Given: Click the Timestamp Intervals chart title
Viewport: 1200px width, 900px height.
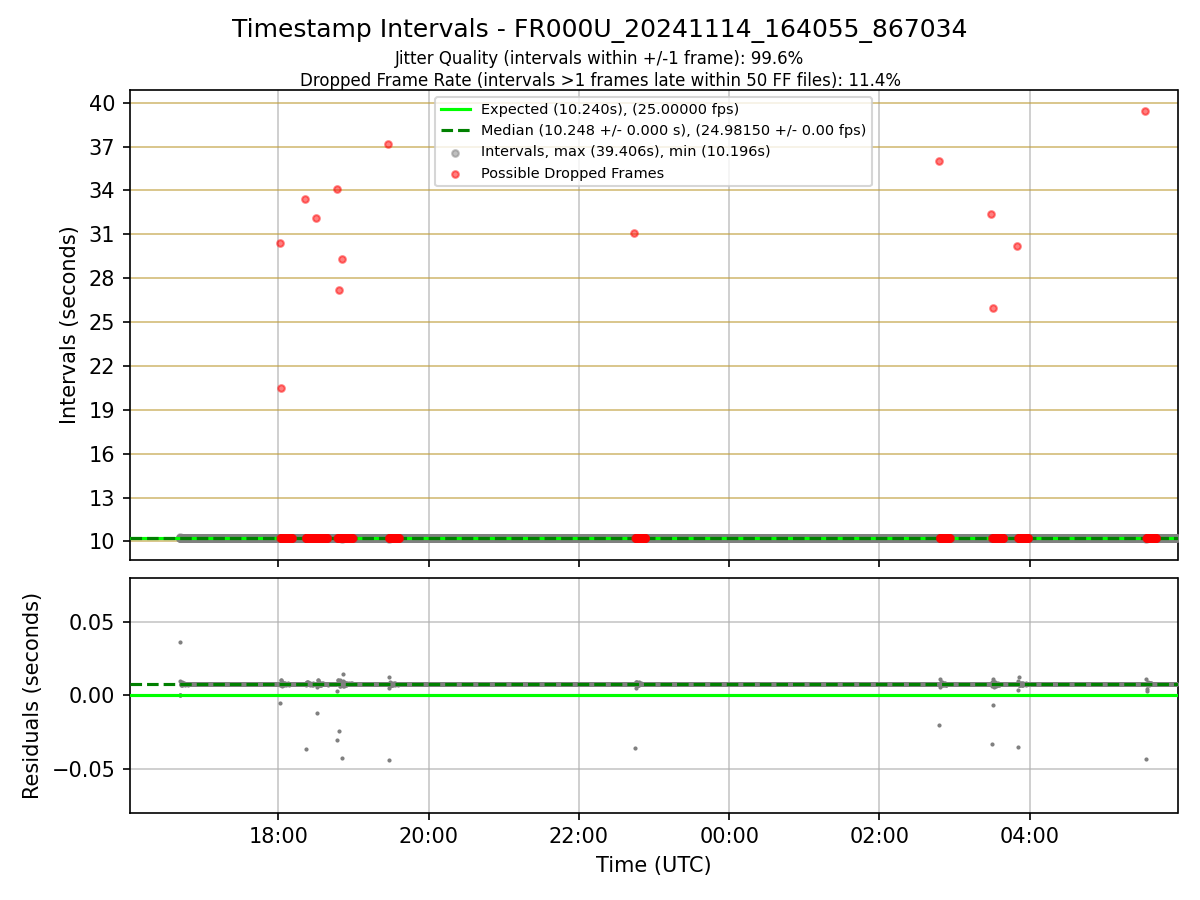Looking at the screenshot, I should point(600,29).
